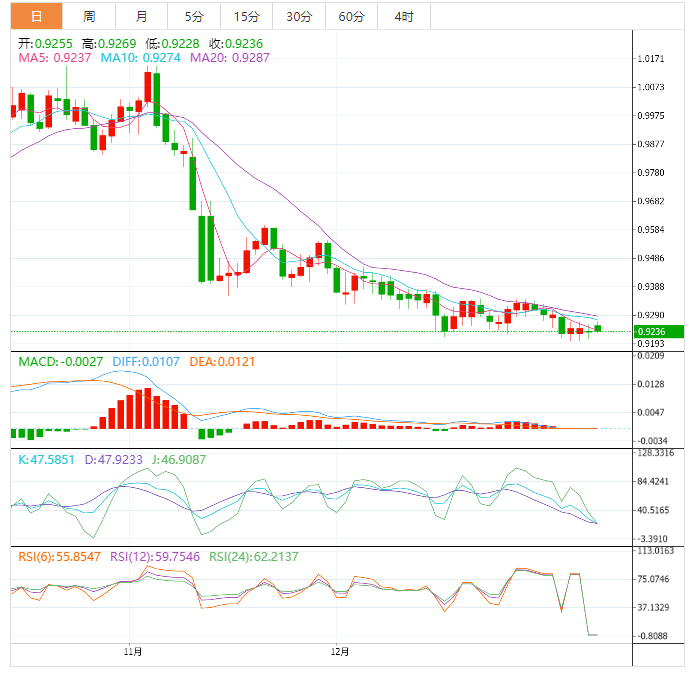Click the 0.9193 price axis label
691x677 pixels.
pos(650,344)
